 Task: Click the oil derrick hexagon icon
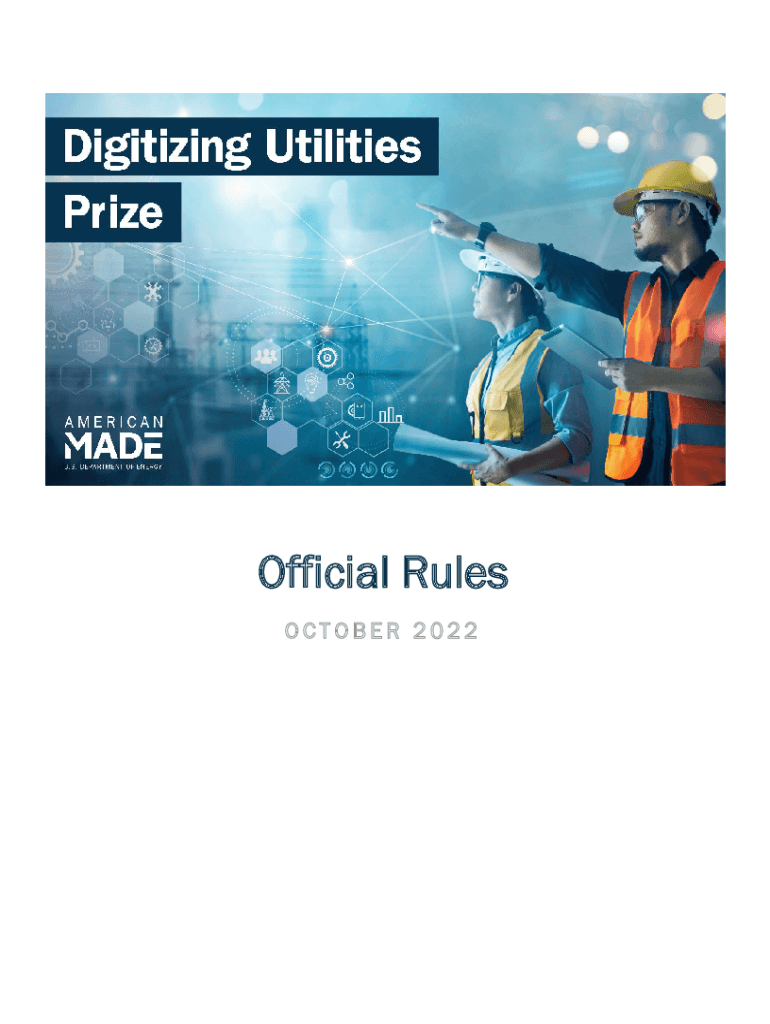tap(266, 411)
